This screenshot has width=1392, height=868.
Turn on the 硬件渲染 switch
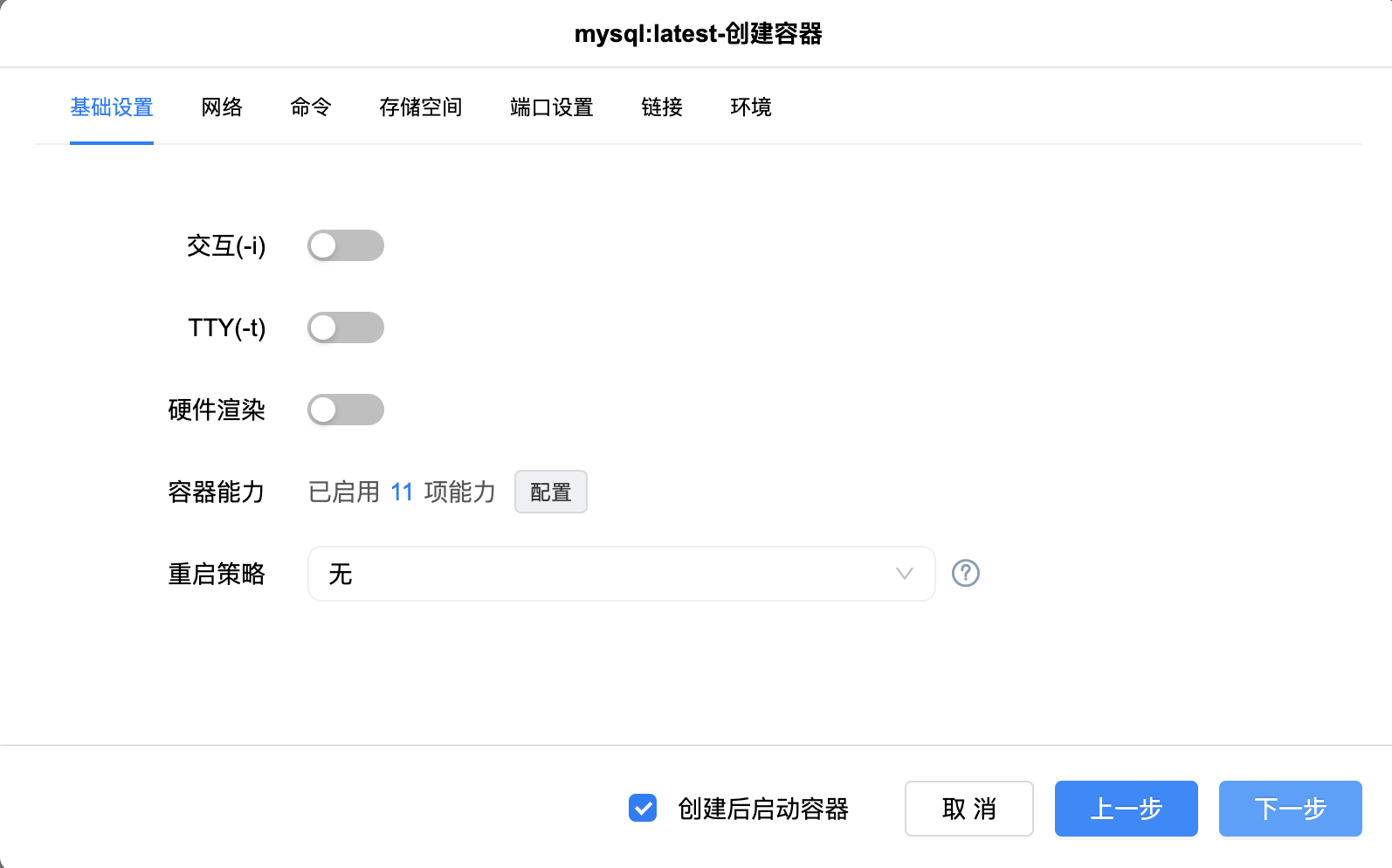tap(346, 410)
